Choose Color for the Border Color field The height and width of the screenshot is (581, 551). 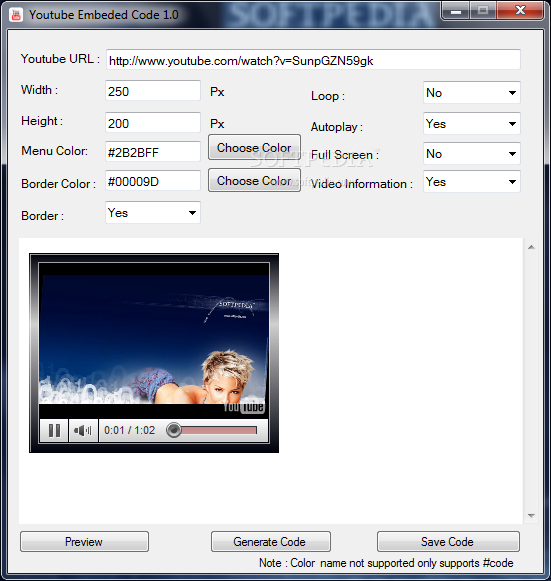point(254,180)
